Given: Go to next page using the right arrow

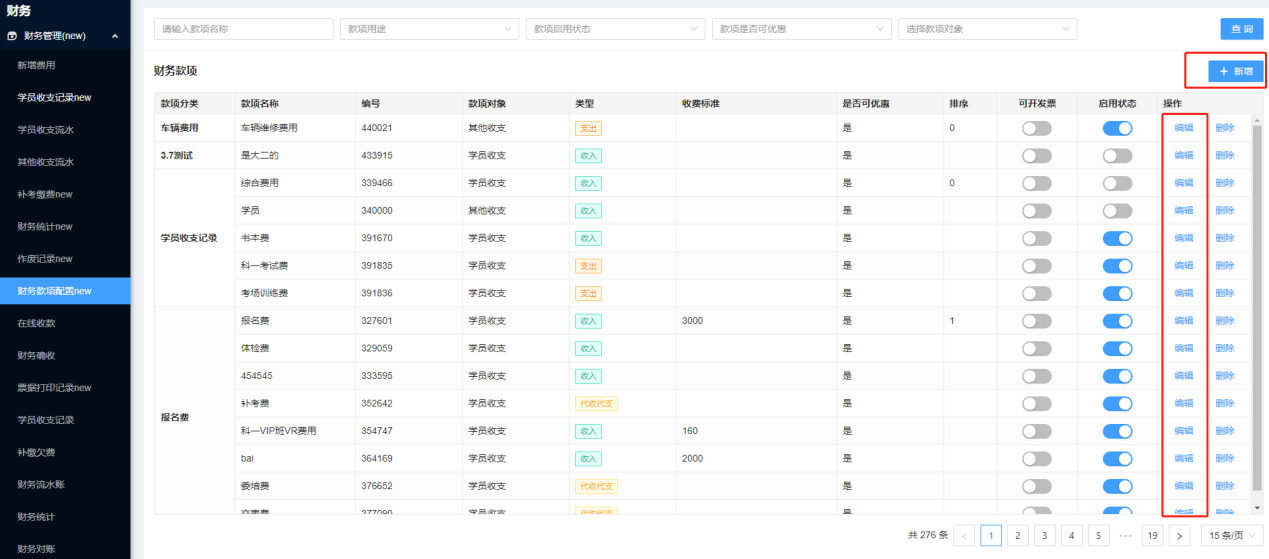Looking at the screenshot, I should coord(1179,535).
